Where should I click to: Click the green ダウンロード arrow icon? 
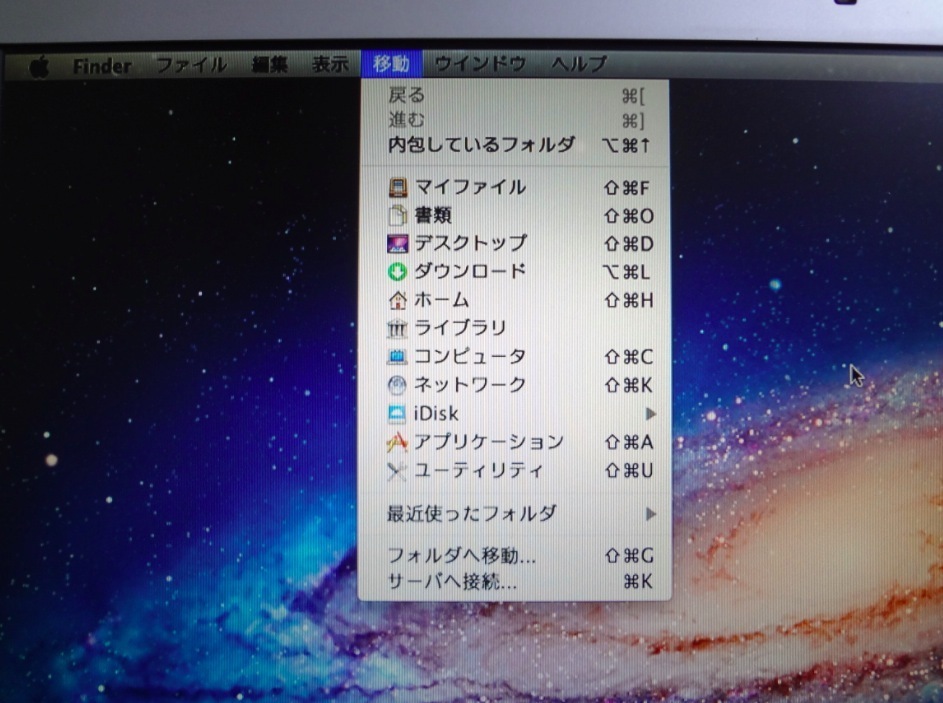[x=398, y=271]
